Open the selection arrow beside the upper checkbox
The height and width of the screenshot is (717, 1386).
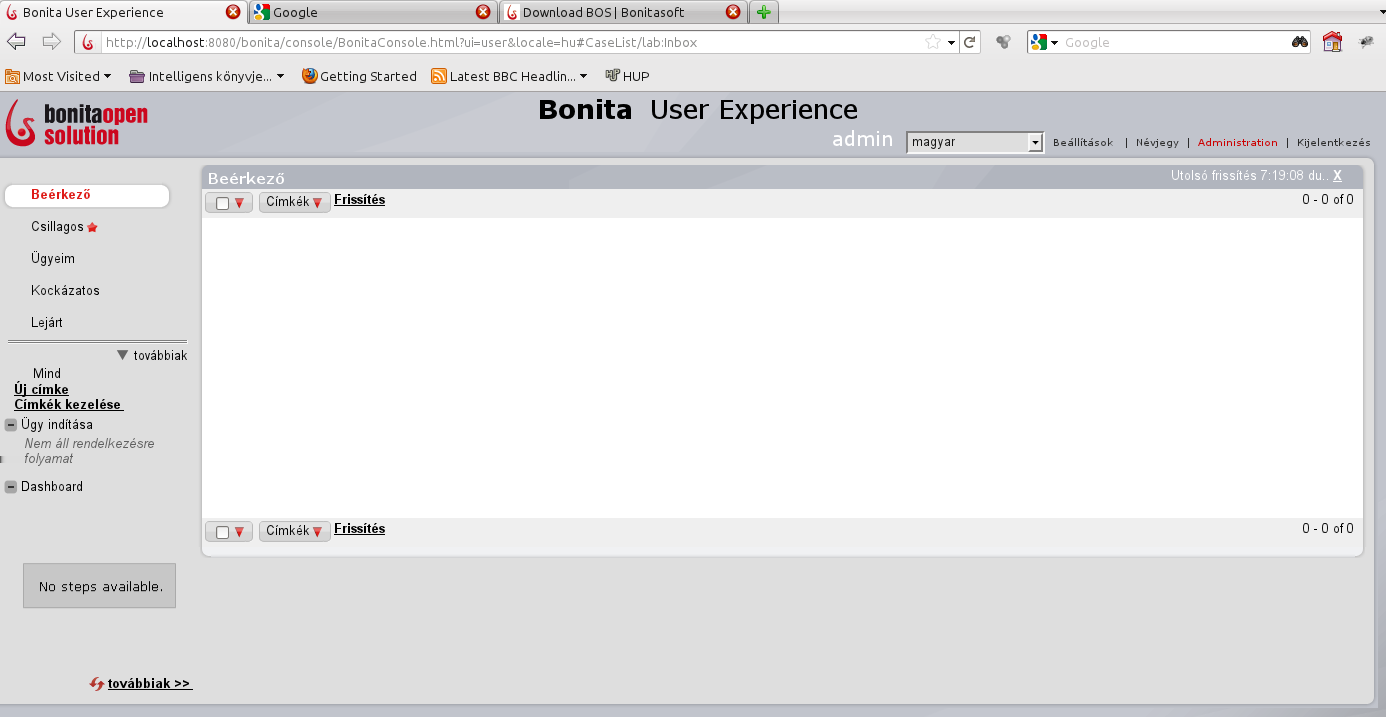click(239, 203)
